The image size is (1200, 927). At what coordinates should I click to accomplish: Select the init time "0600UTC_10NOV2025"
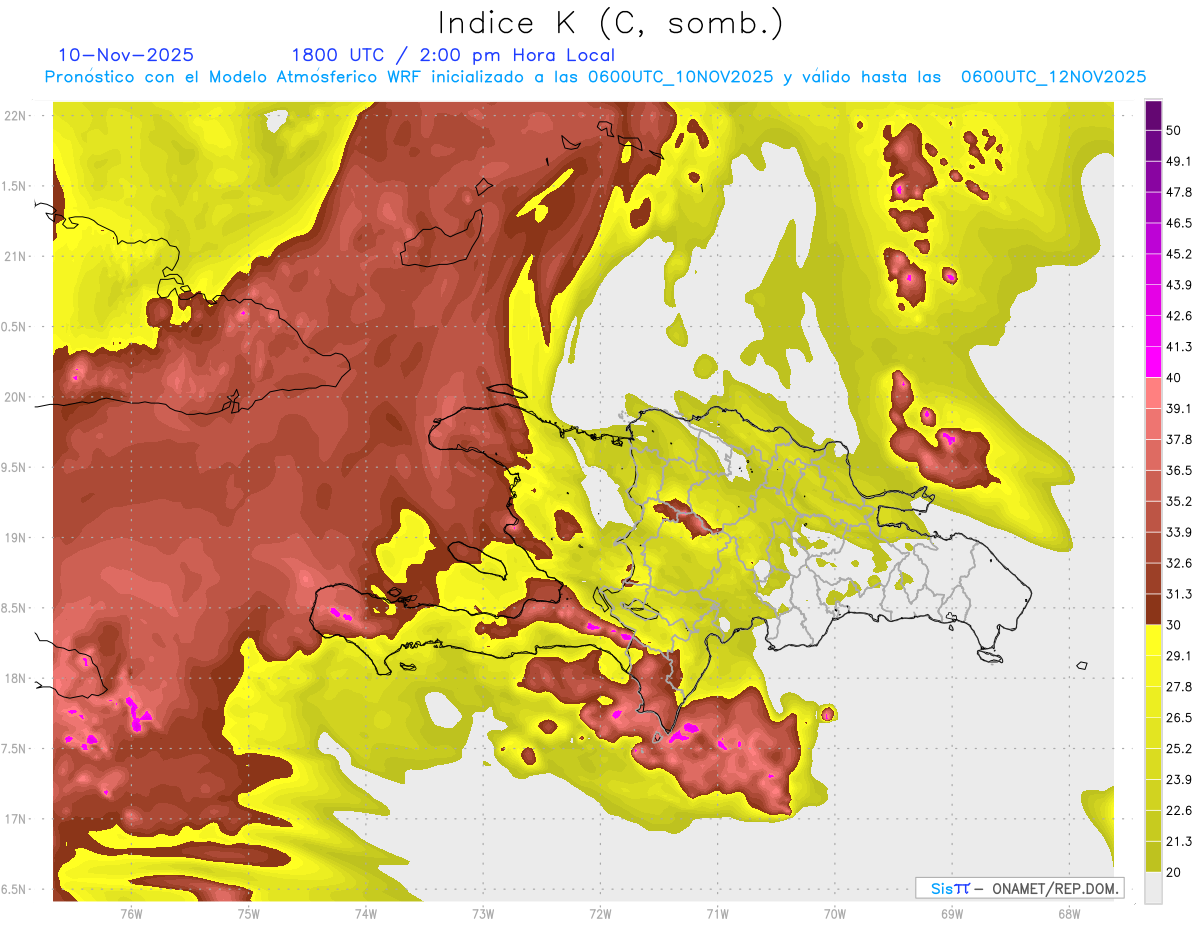tap(681, 77)
